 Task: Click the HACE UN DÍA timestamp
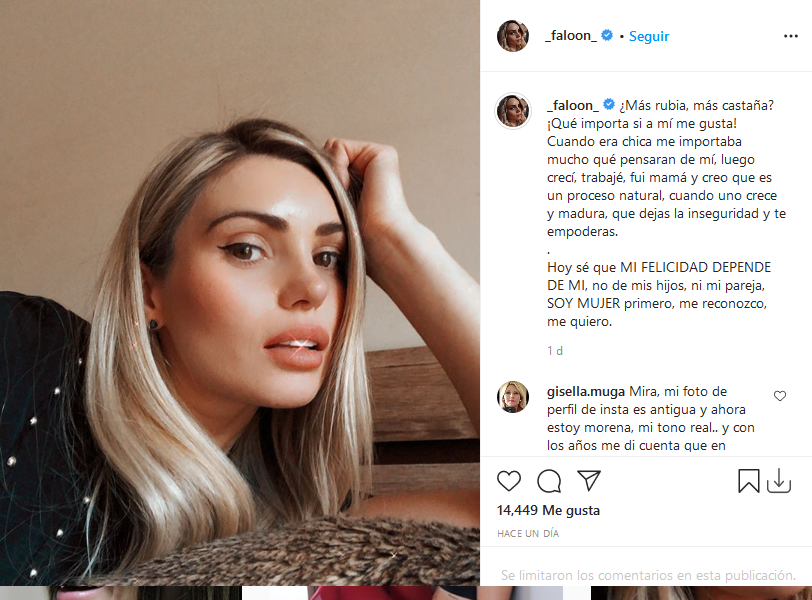[x=528, y=533]
